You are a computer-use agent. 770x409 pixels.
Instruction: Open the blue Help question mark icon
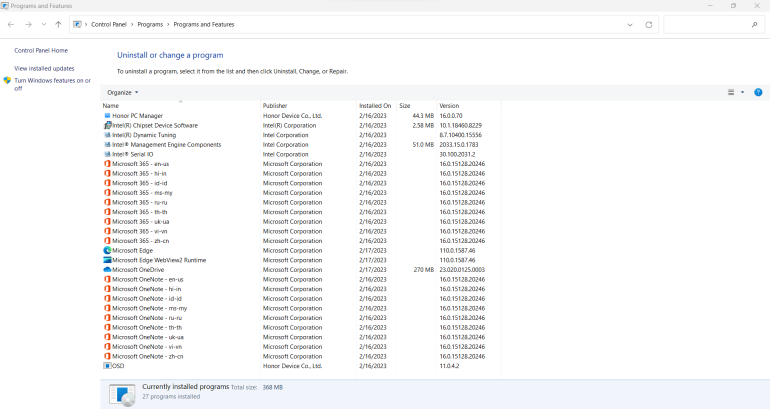pyautogui.click(x=758, y=92)
